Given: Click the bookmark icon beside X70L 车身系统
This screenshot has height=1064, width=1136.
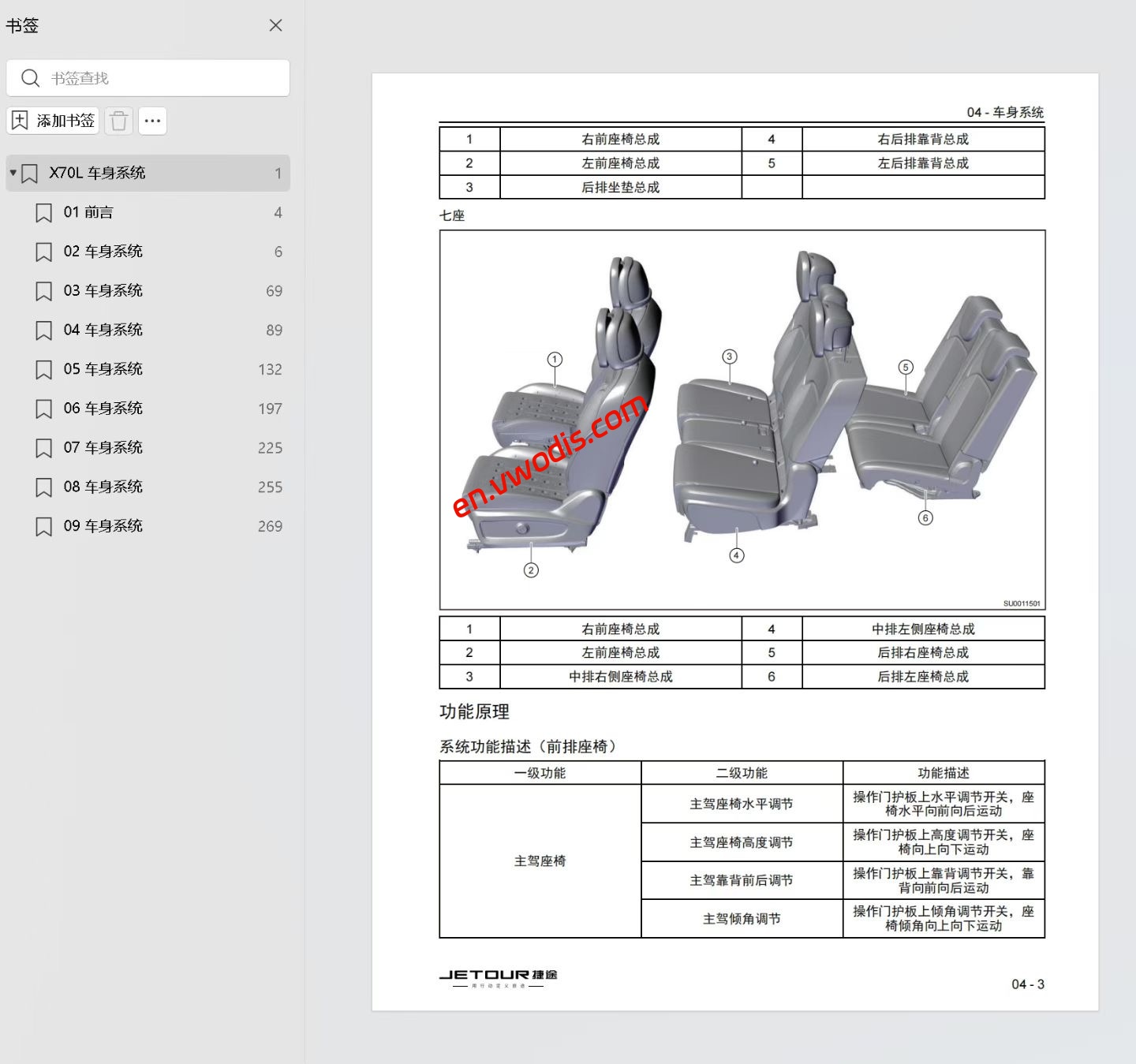Looking at the screenshot, I should point(29,172).
